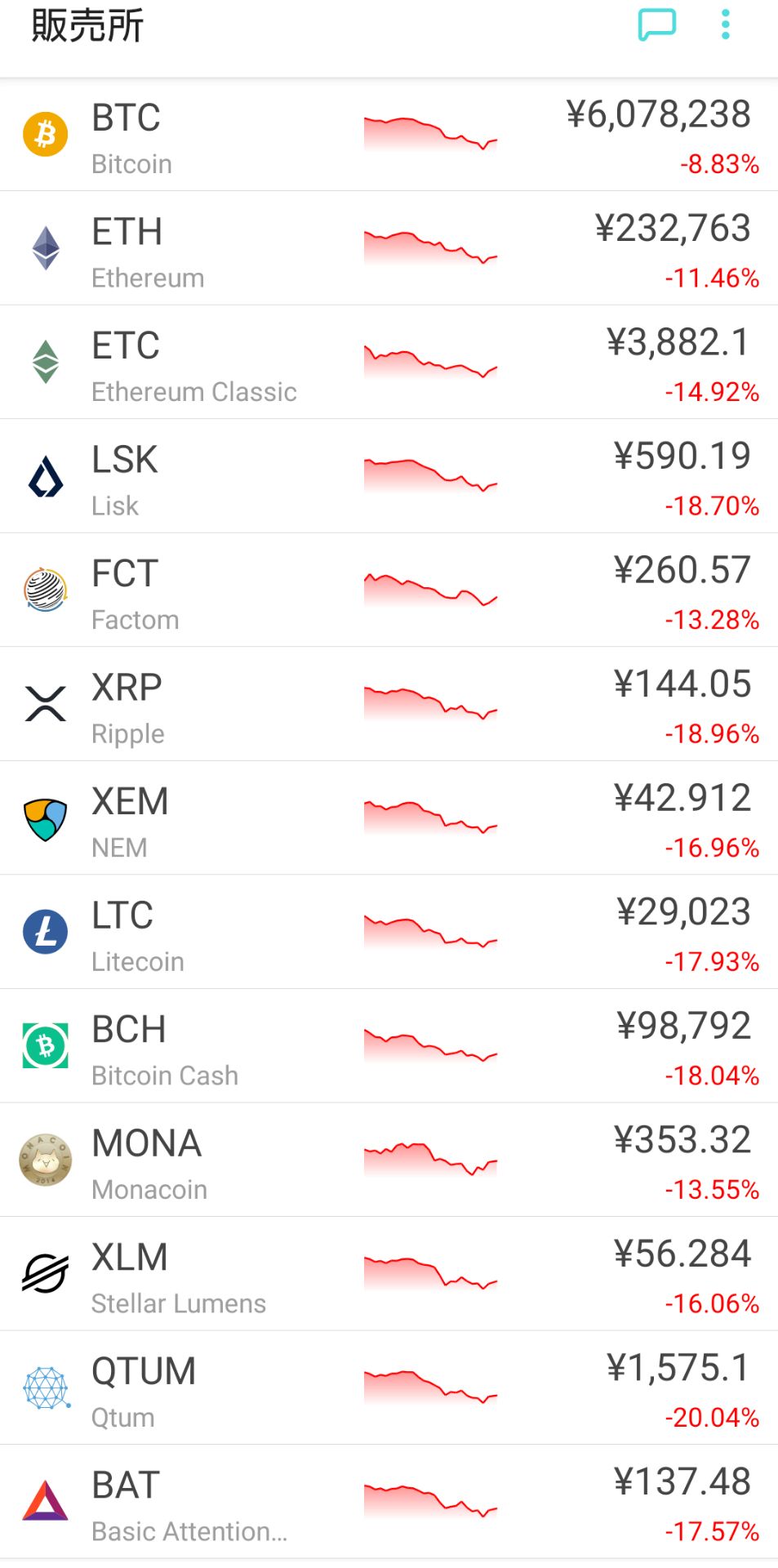
Task: Tap the Ripple X logo
Action: tap(46, 704)
